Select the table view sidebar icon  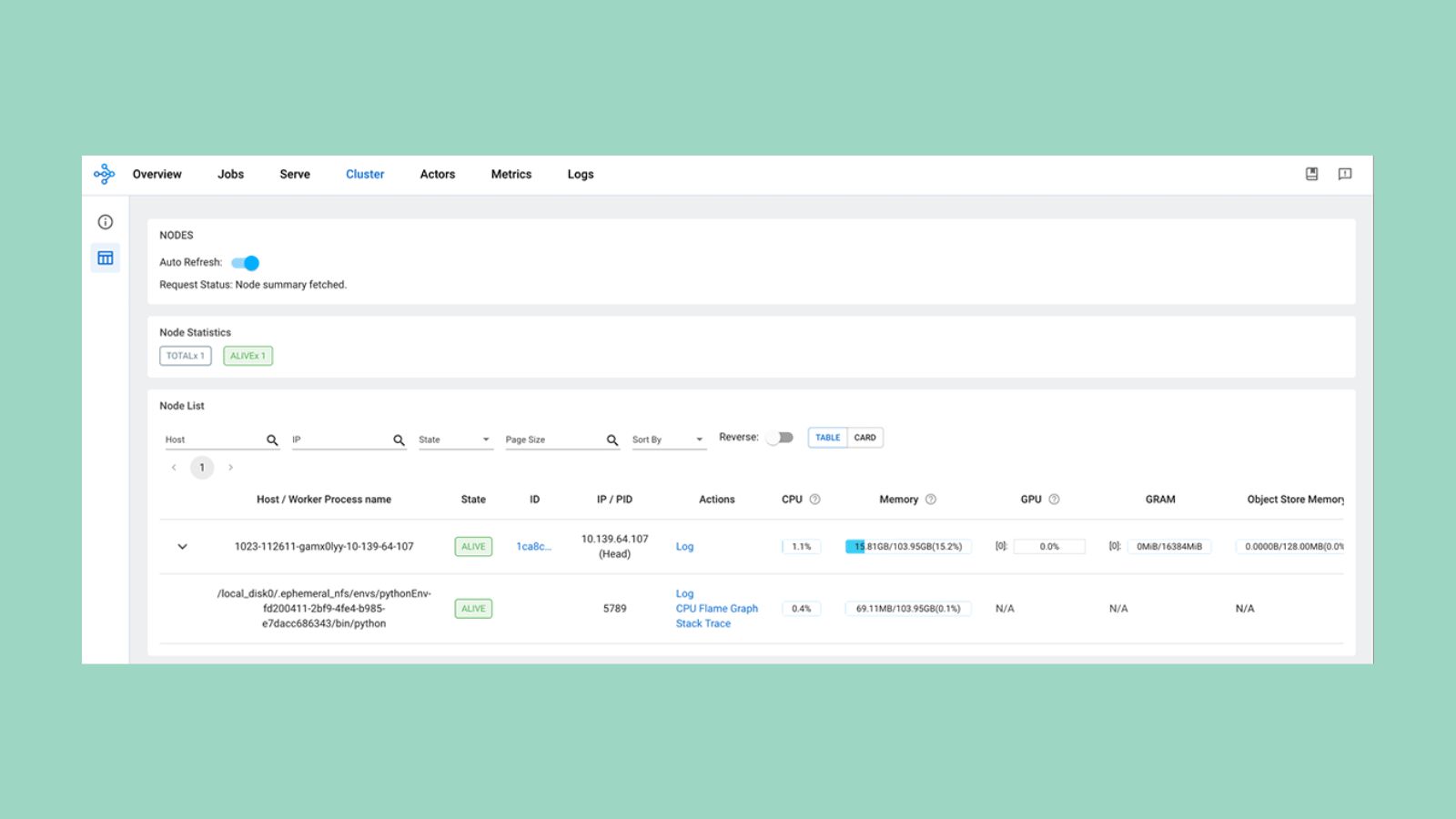pos(106,258)
